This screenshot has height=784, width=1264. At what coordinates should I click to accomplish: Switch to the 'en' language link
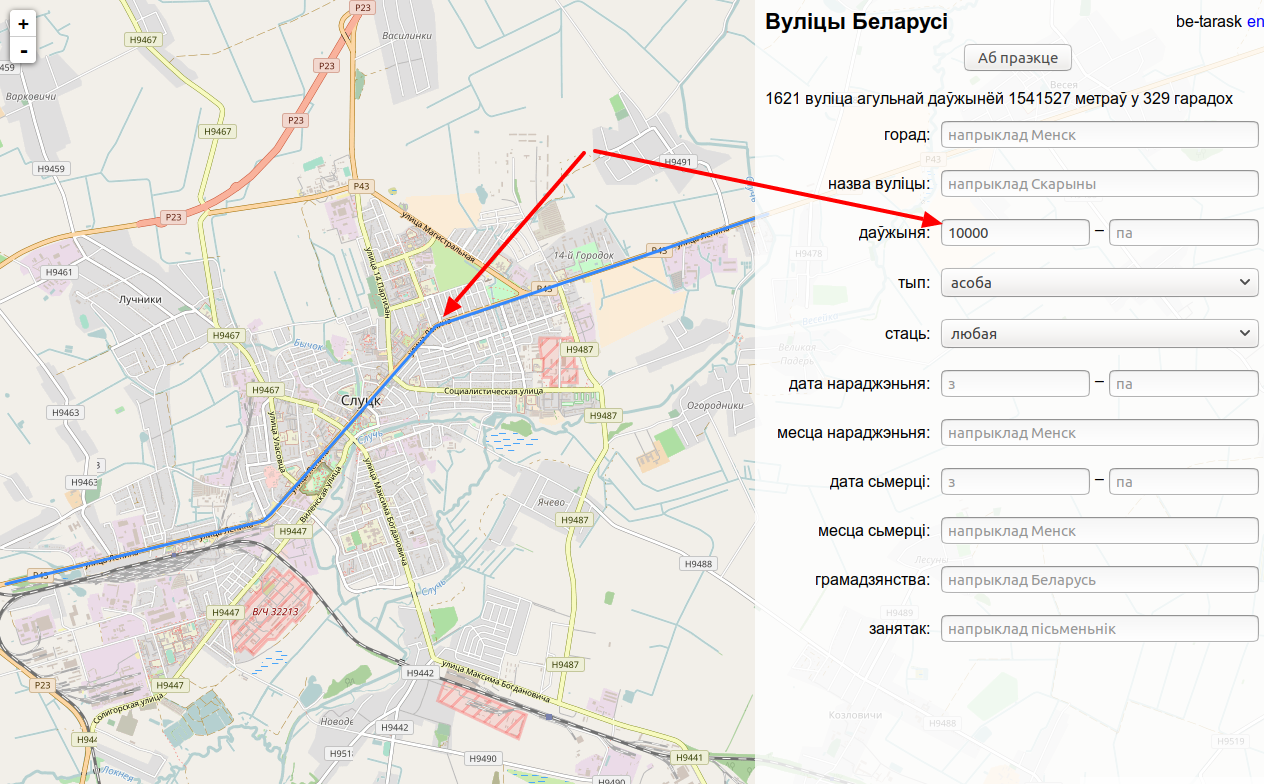click(x=1255, y=21)
